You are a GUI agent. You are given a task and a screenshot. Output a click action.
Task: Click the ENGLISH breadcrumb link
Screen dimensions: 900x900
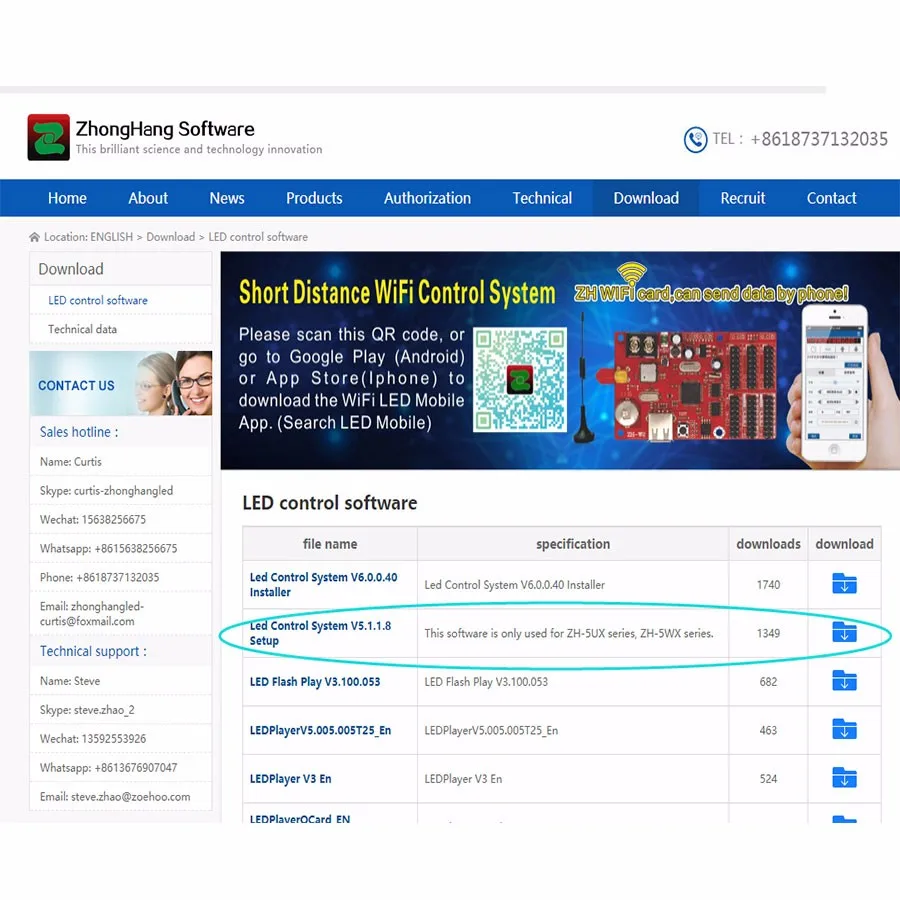click(111, 237)
